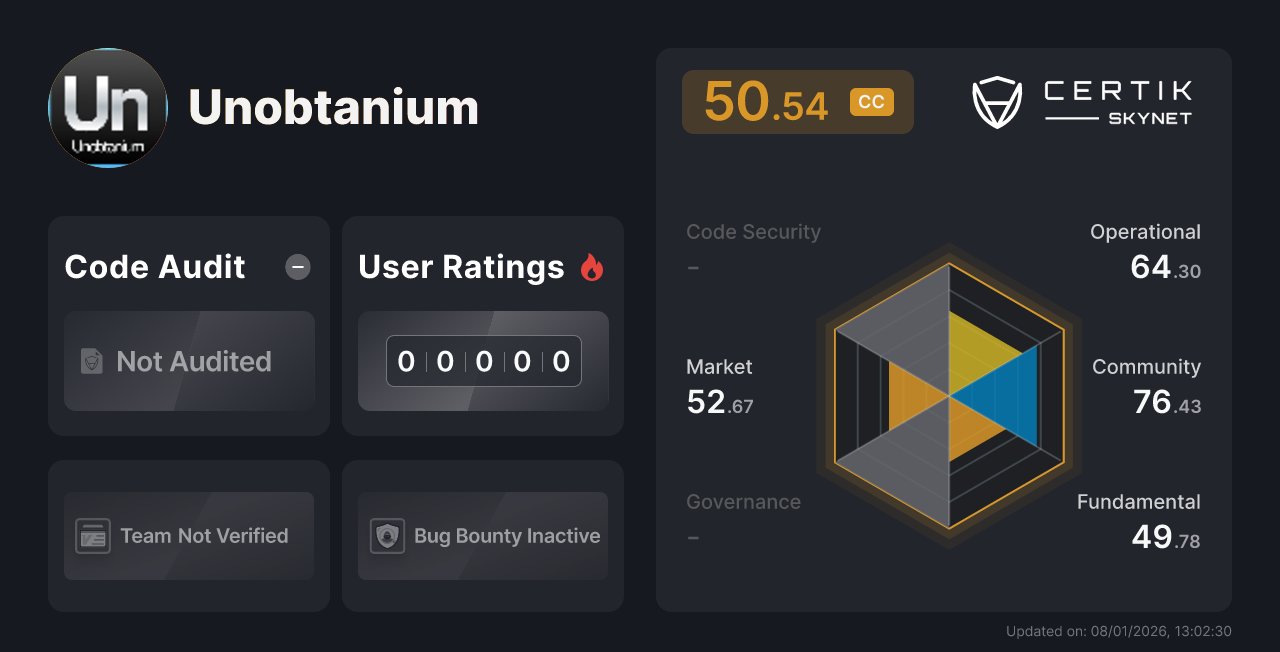Screen dimensions: 1280x652
Task: Click the Unobtanium coin logo
Action: coord(107,108)
